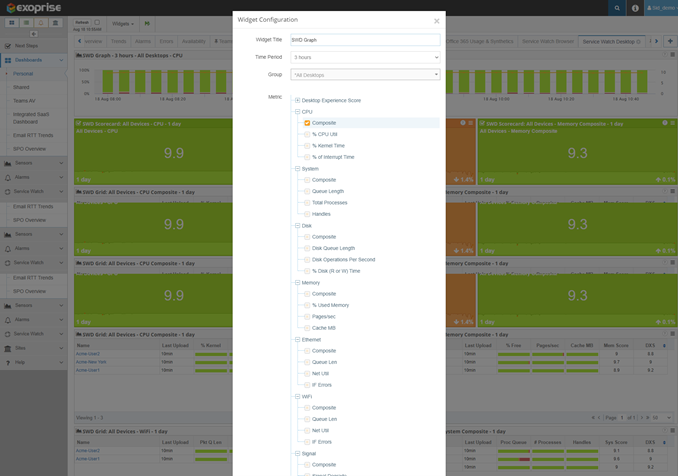This screenshot has width=678, height=476.
Task: Open help icon on Memory Composite scorecard
Action: (x=665, y=123)
